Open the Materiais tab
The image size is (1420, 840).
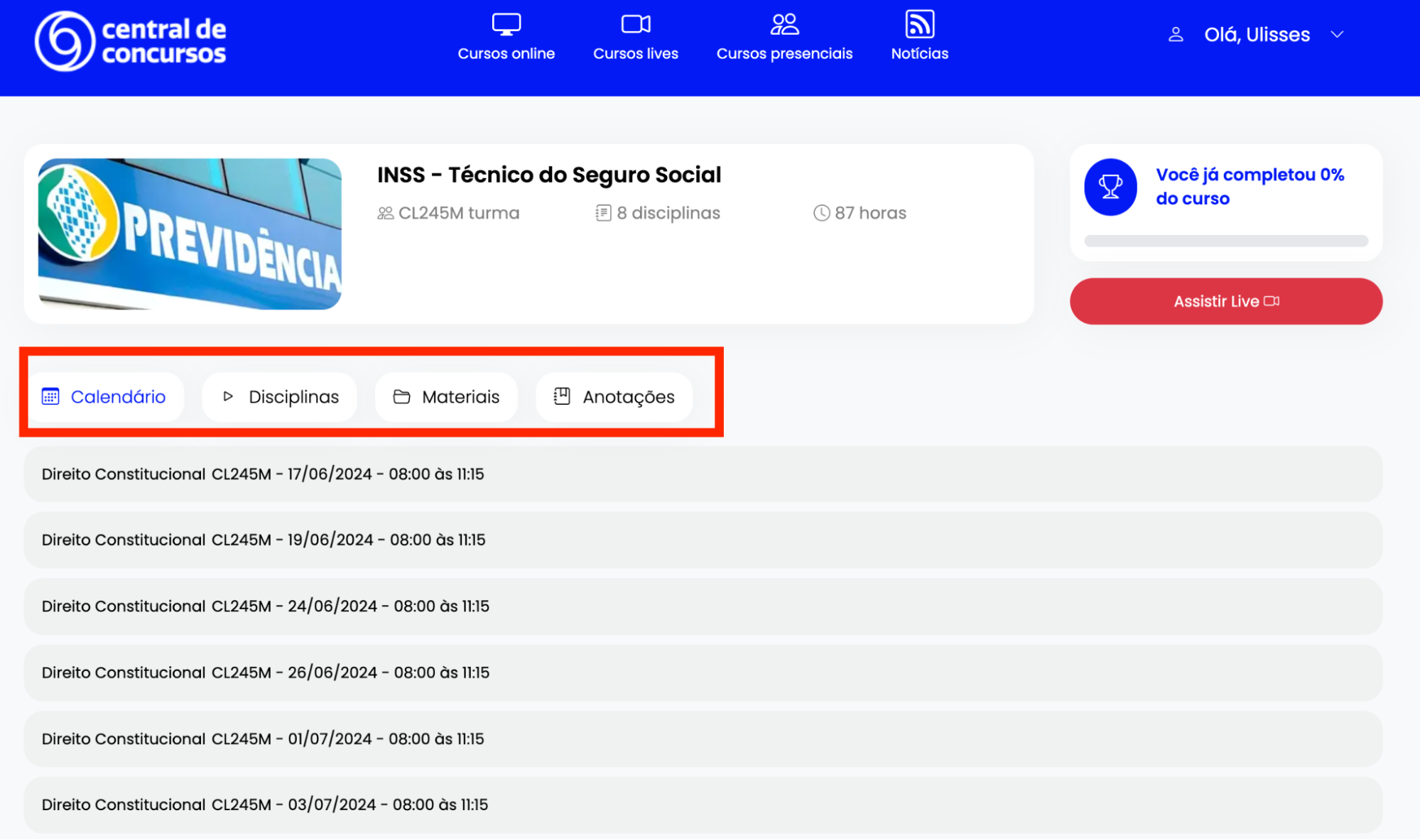[x=446, y=397]
